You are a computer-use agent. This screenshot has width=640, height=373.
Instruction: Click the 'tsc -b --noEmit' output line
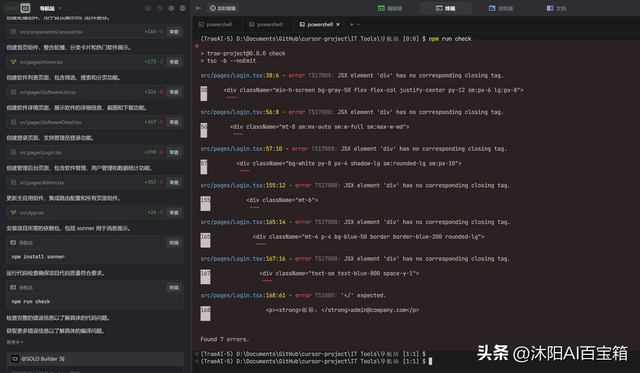click(x=228, y=61)
